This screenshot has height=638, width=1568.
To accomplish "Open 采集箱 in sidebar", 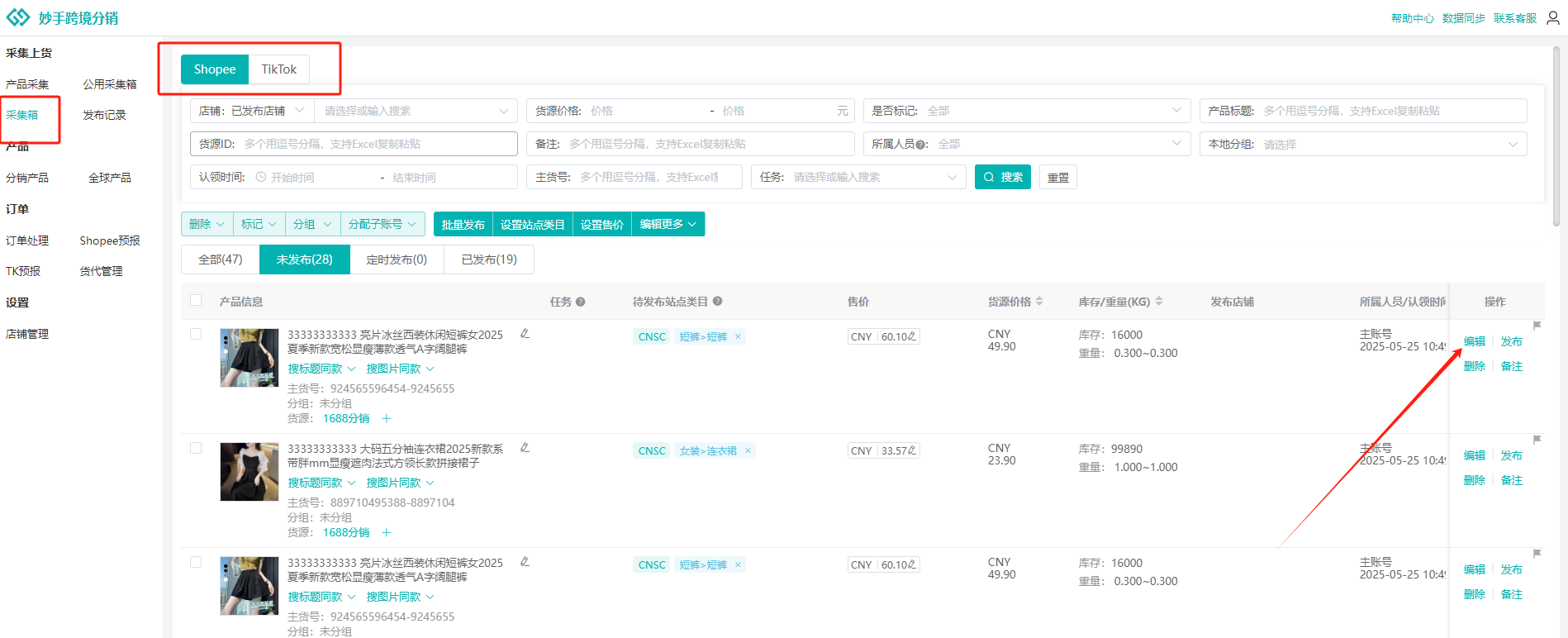I will (22, 115).
